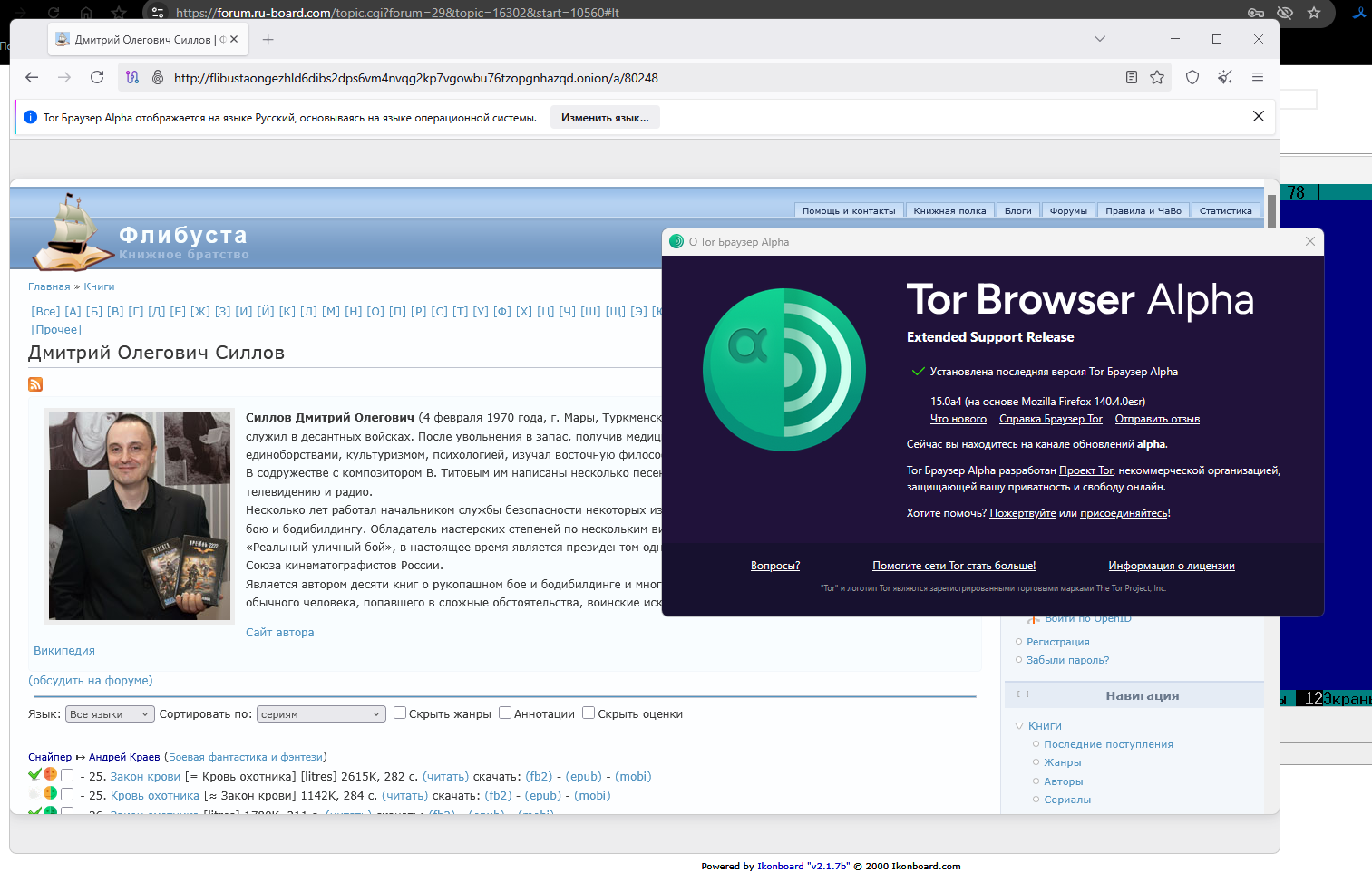Open the list all tabs chevron

(x=1100, y=39)
